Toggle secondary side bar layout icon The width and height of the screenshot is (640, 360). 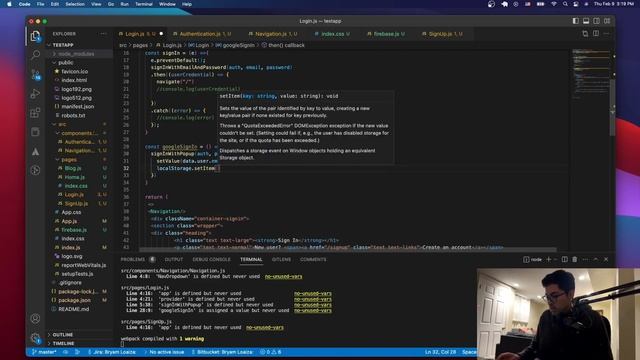[x=597, y=21]
